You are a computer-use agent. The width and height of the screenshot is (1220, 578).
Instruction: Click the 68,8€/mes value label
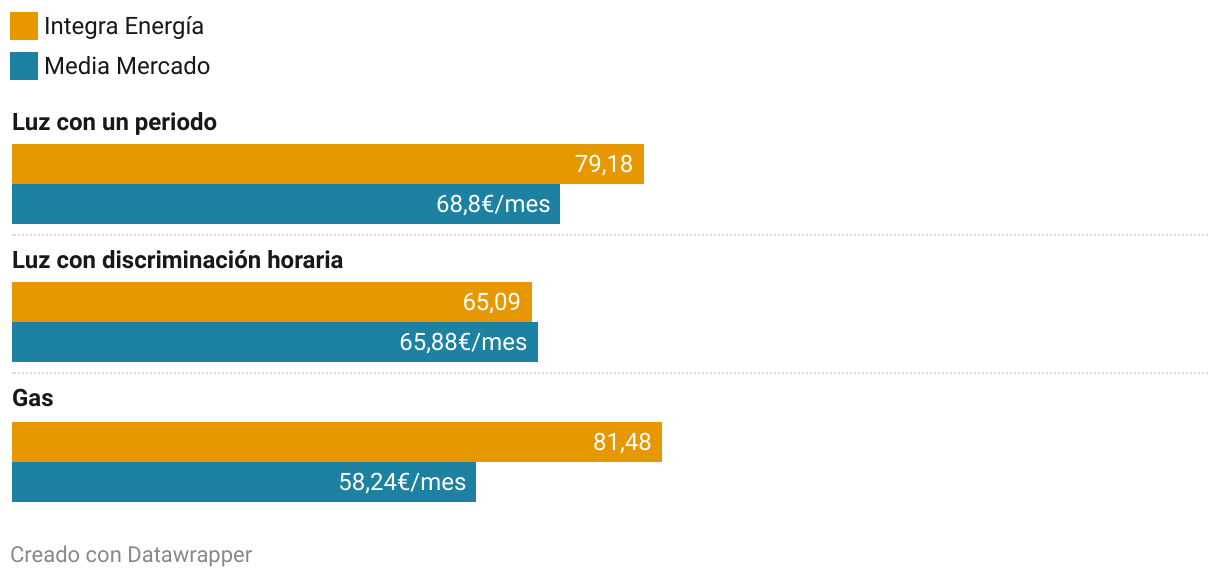click(493, 204)
